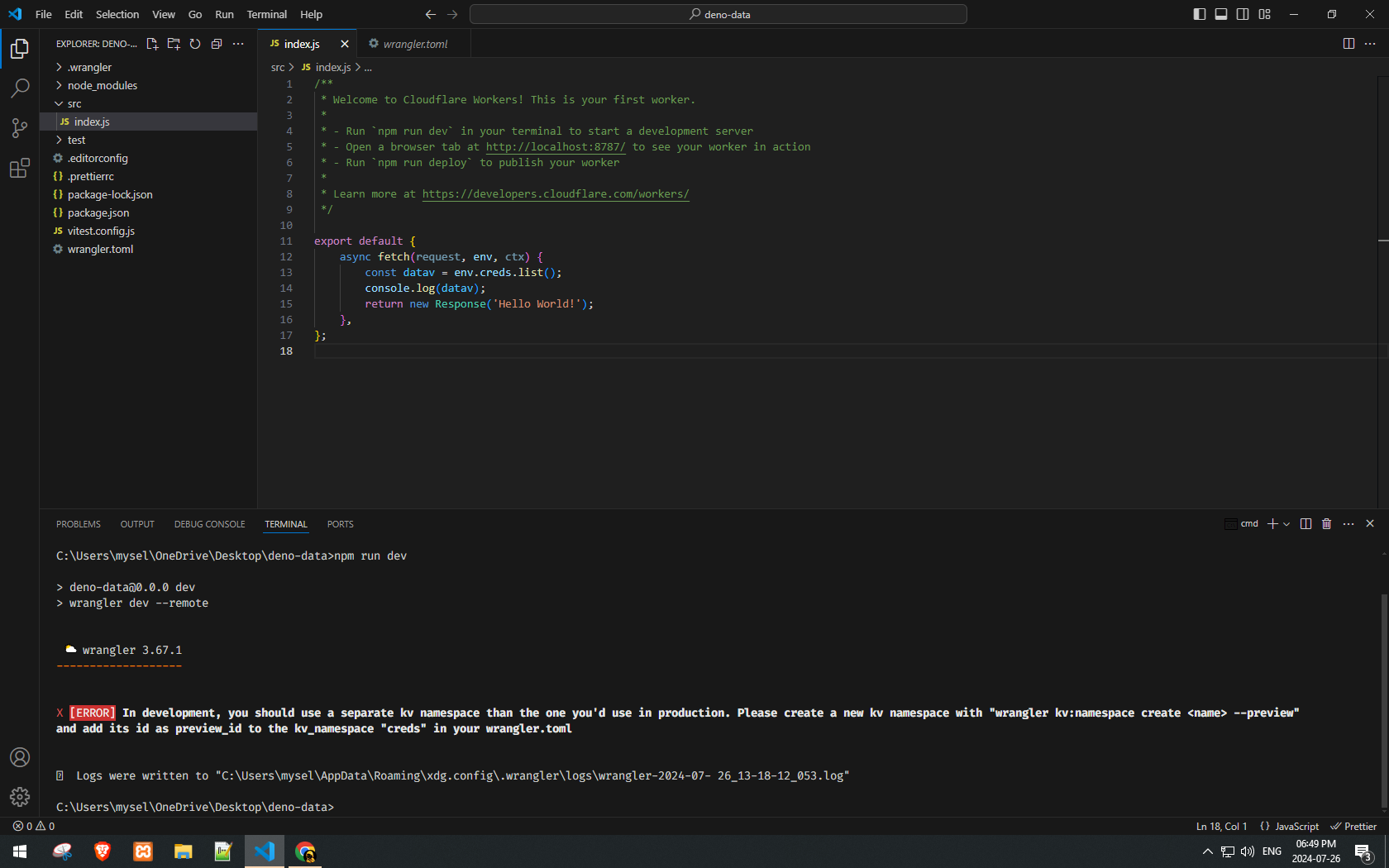Collapse all folders in explorer

[217, 44]
